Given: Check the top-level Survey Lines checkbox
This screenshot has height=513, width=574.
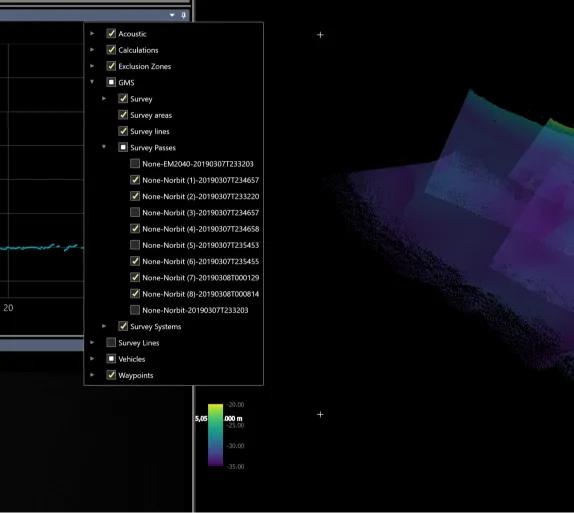Looking at the screenshot, I should [111, 342].
